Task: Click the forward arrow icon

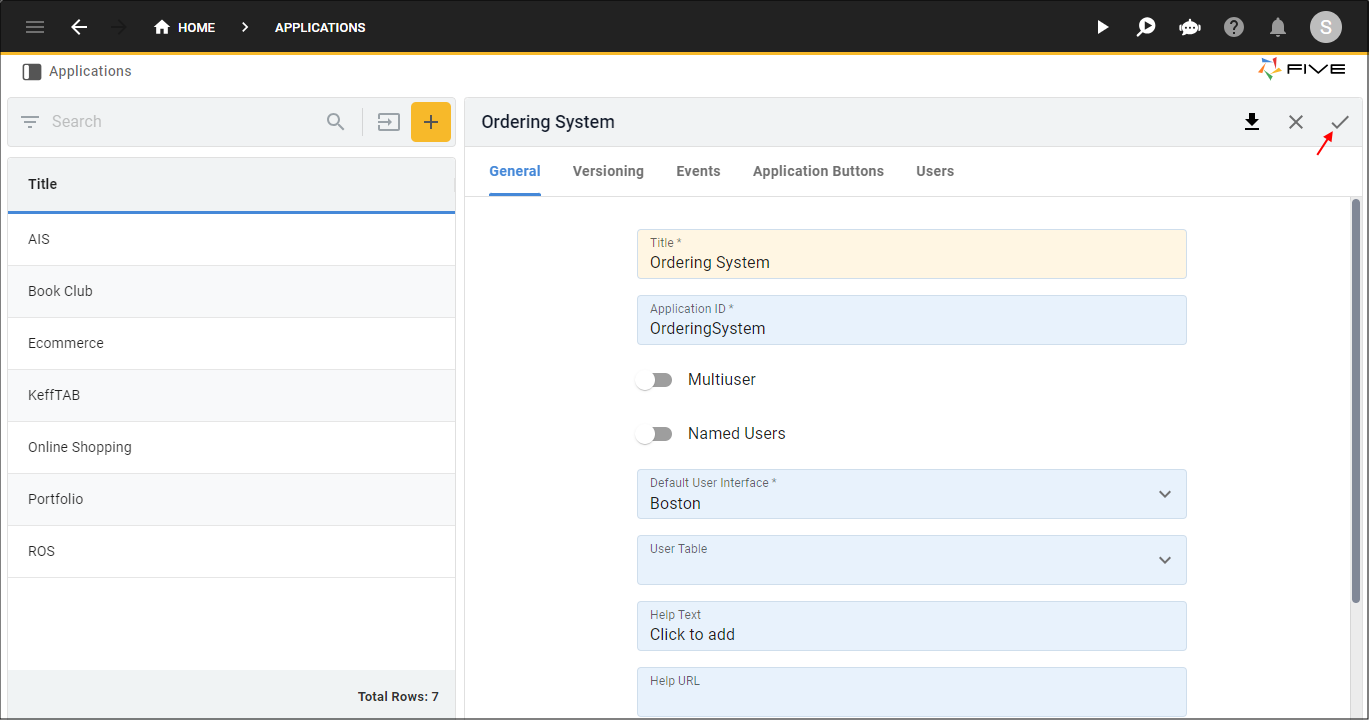Action: click(x=119, y=27)
